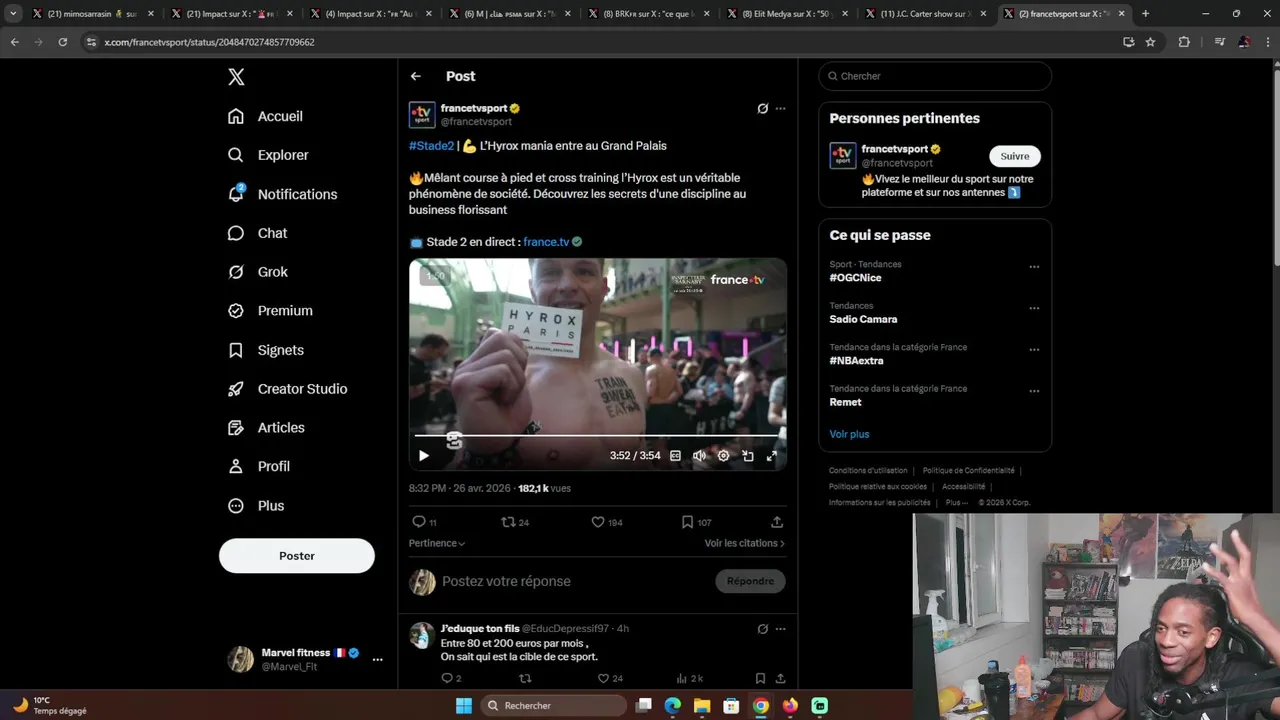
Task: Like the J'eduque ton fils reply
Action: (609, 678)
